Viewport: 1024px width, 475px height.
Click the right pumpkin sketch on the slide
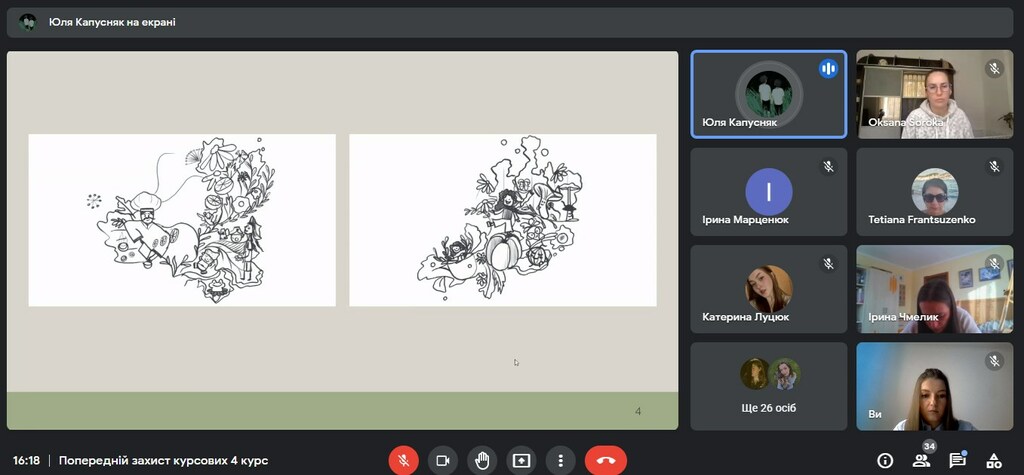point(503,220)
